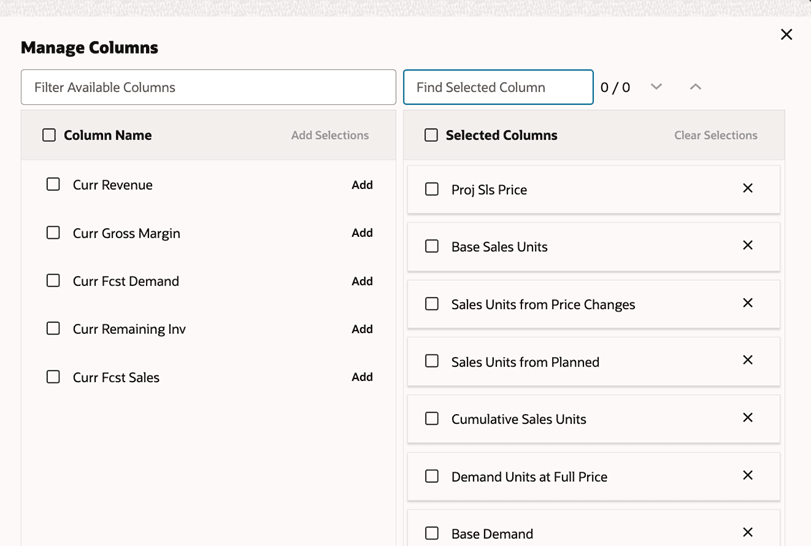
Task: Tick the Curr Gross Margin checkbox
Action: (x=53, y=233)
